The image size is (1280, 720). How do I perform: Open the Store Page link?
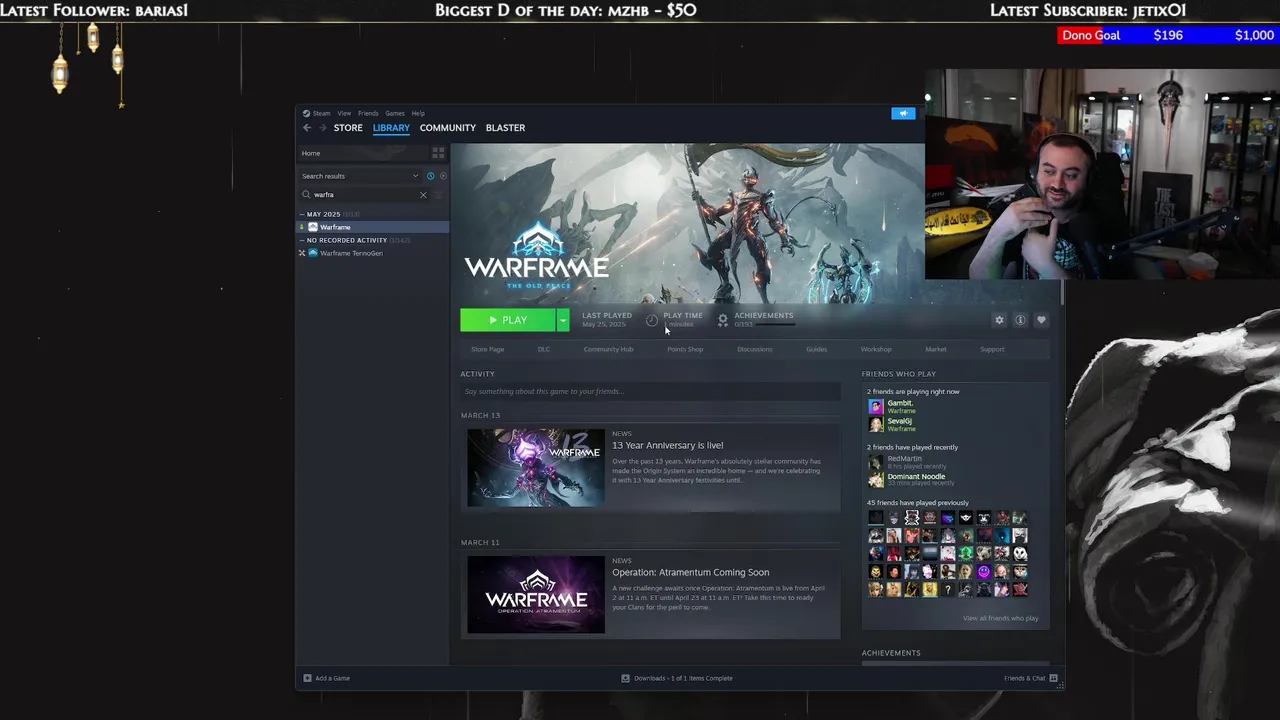point(488,349)
